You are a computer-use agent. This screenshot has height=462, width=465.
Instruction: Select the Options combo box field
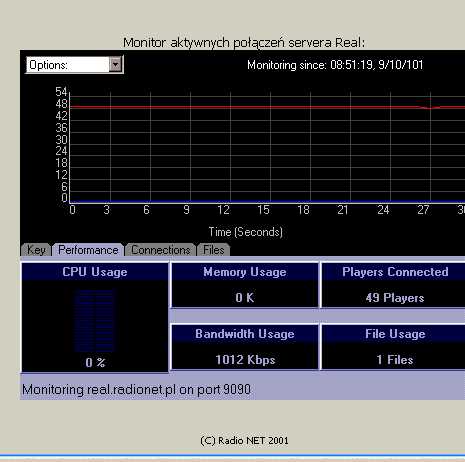click(x=75, y=65)
